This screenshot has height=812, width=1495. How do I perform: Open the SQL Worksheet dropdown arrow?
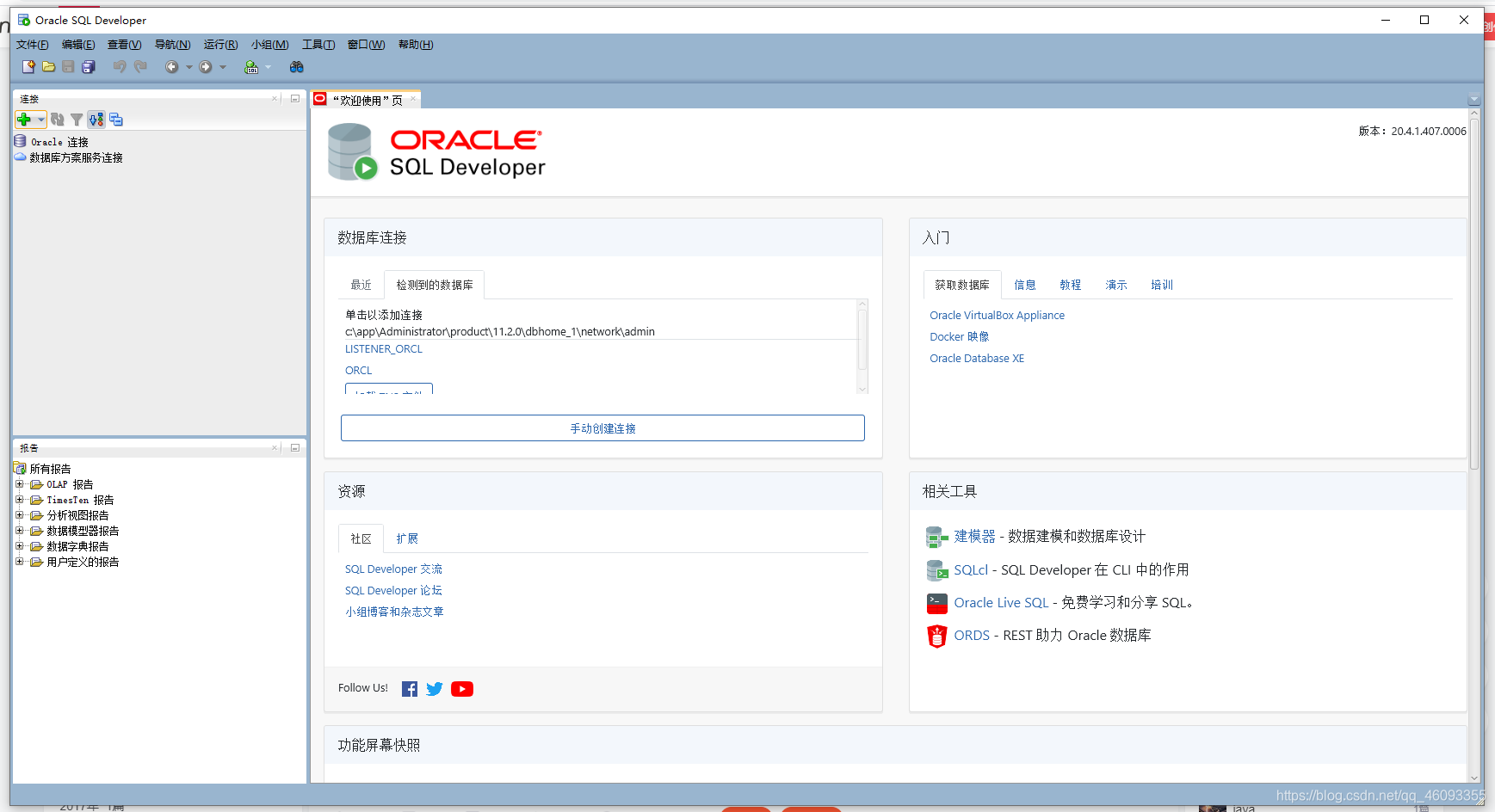coord(268,67)
